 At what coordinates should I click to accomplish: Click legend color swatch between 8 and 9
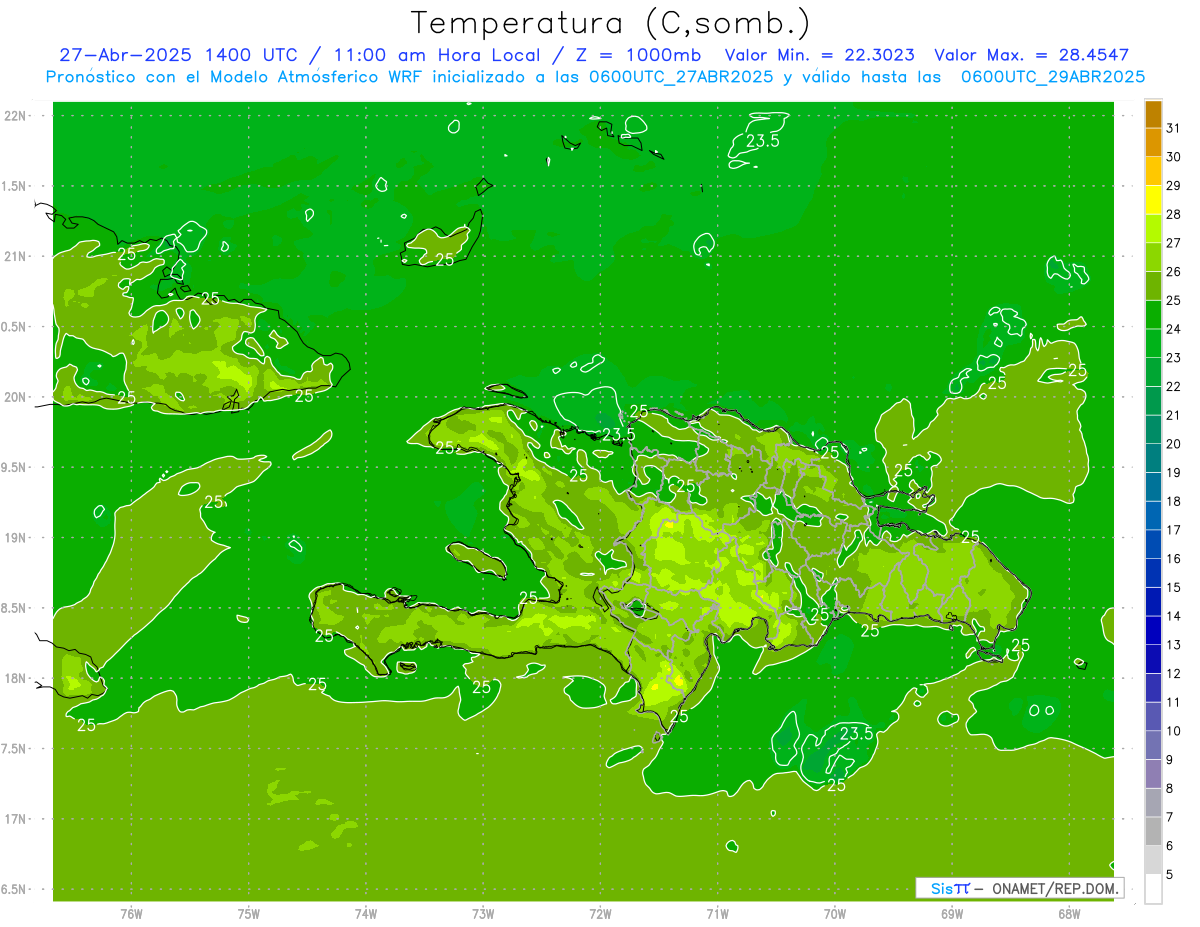tap(1153, 774)
